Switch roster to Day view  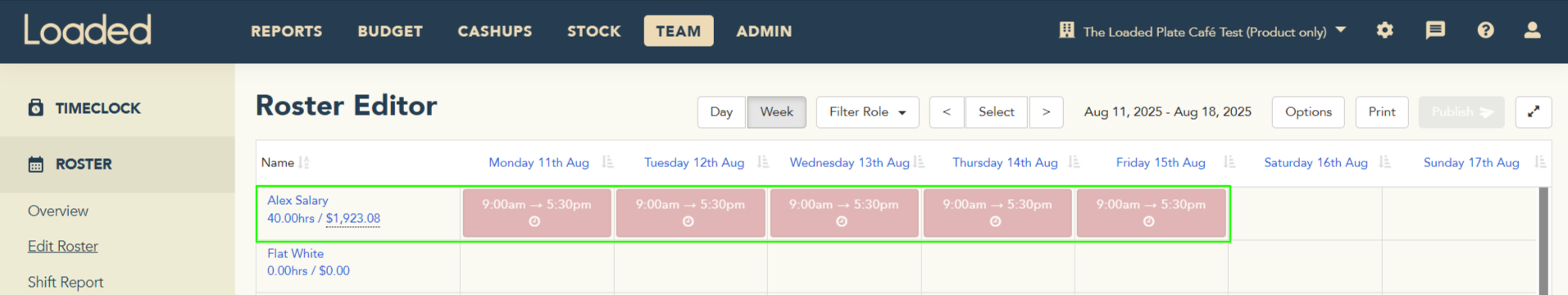[721, 111]
